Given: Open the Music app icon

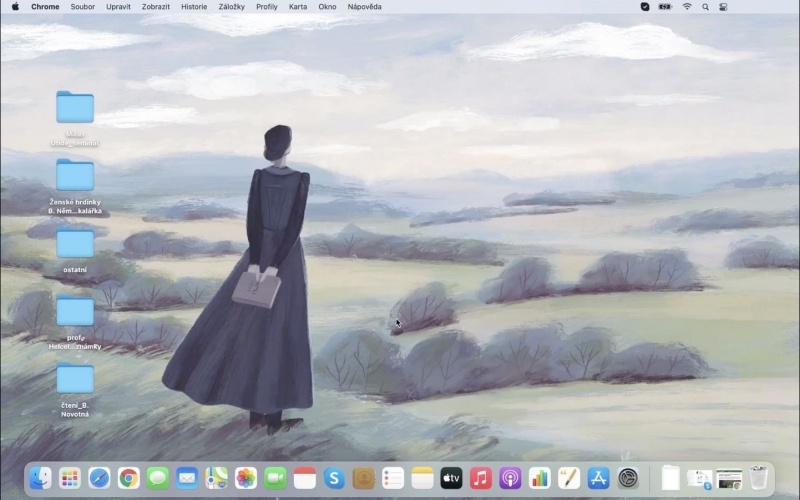Looking at the screenshot, I should (x=481, y=478).
